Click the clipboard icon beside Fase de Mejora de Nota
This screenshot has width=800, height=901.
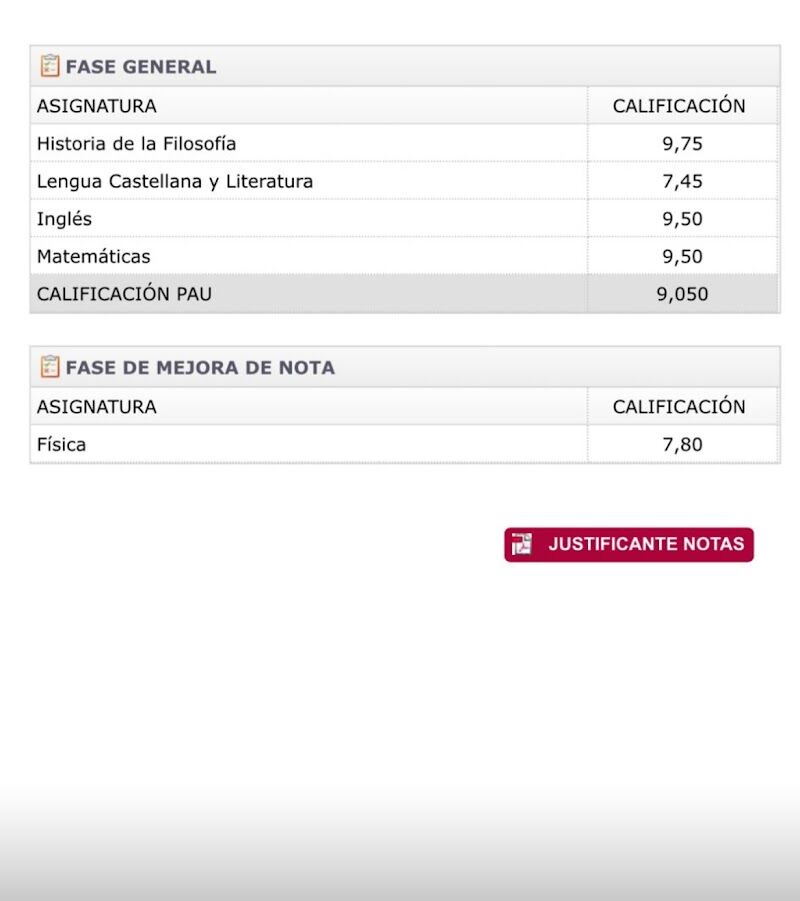click(50, 367)
